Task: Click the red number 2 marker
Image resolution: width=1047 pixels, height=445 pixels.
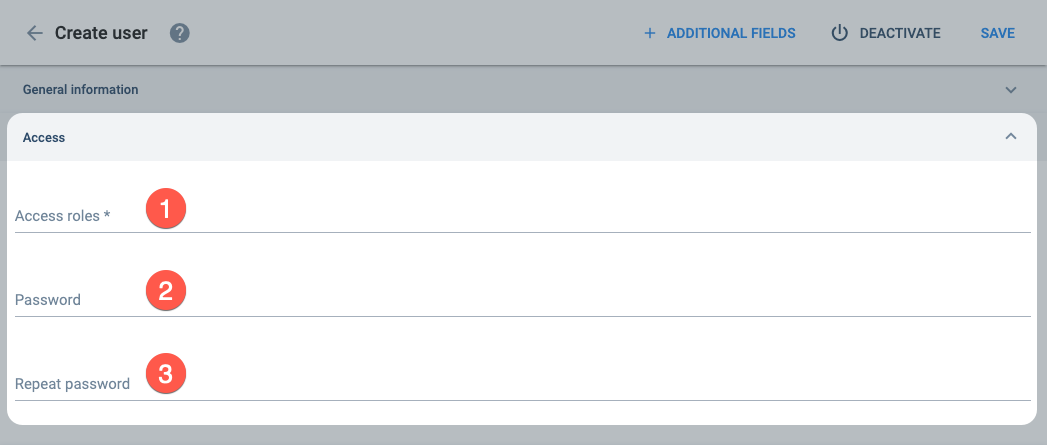Action: point(166,290)
